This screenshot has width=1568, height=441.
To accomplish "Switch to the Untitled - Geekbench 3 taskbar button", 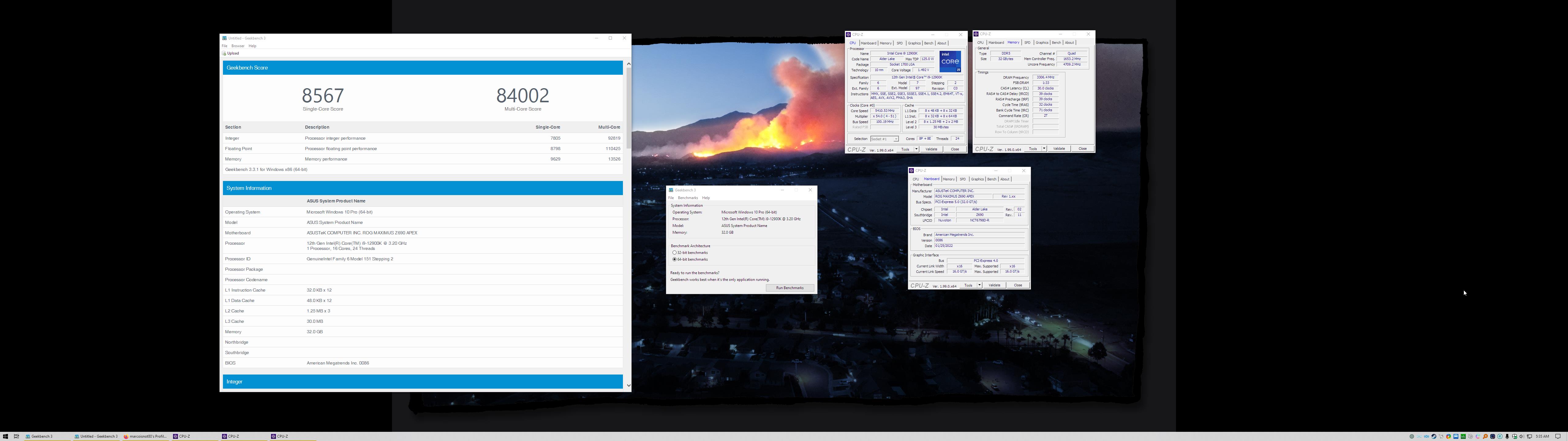I will pos(96,436).
